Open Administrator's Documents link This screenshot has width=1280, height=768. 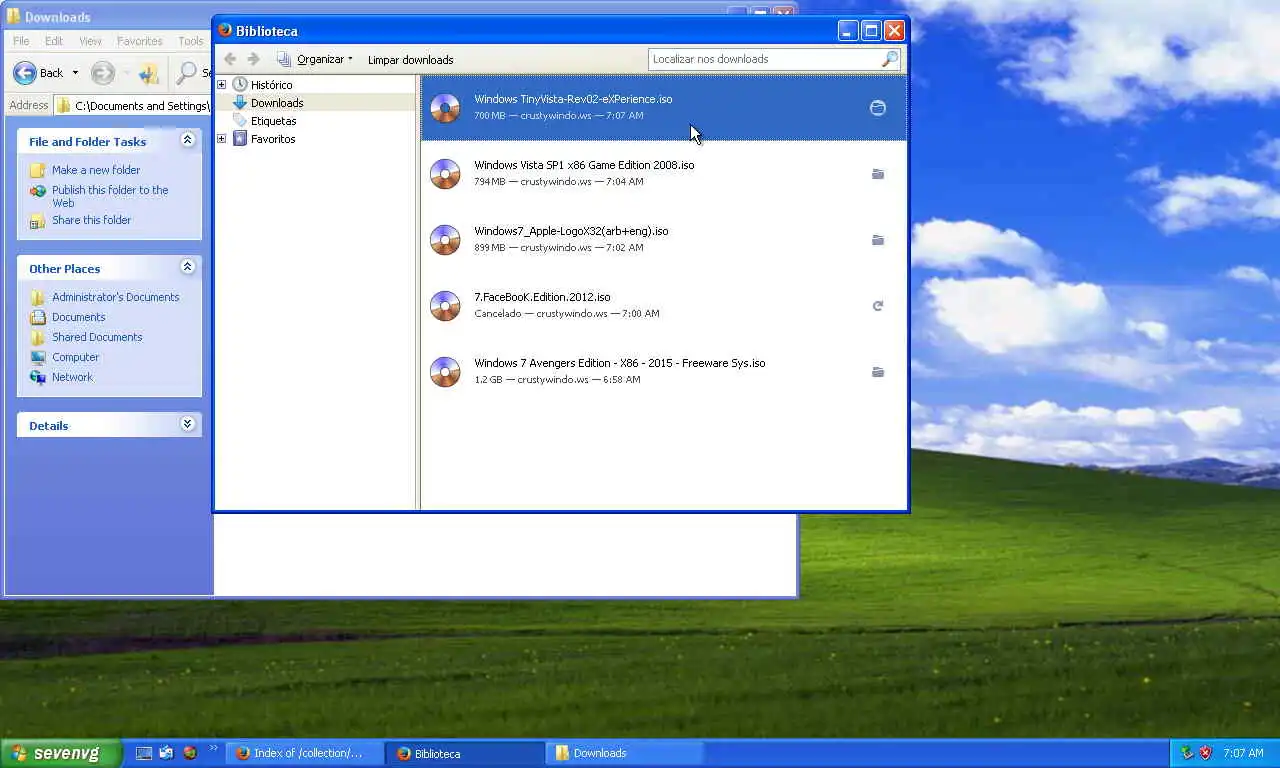[116, 297]
